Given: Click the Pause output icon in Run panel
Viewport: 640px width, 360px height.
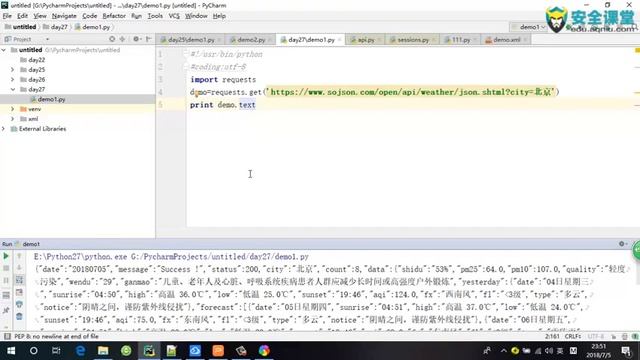Looking at the screenshot, I should pyautogui.click(x=6, y=280).
